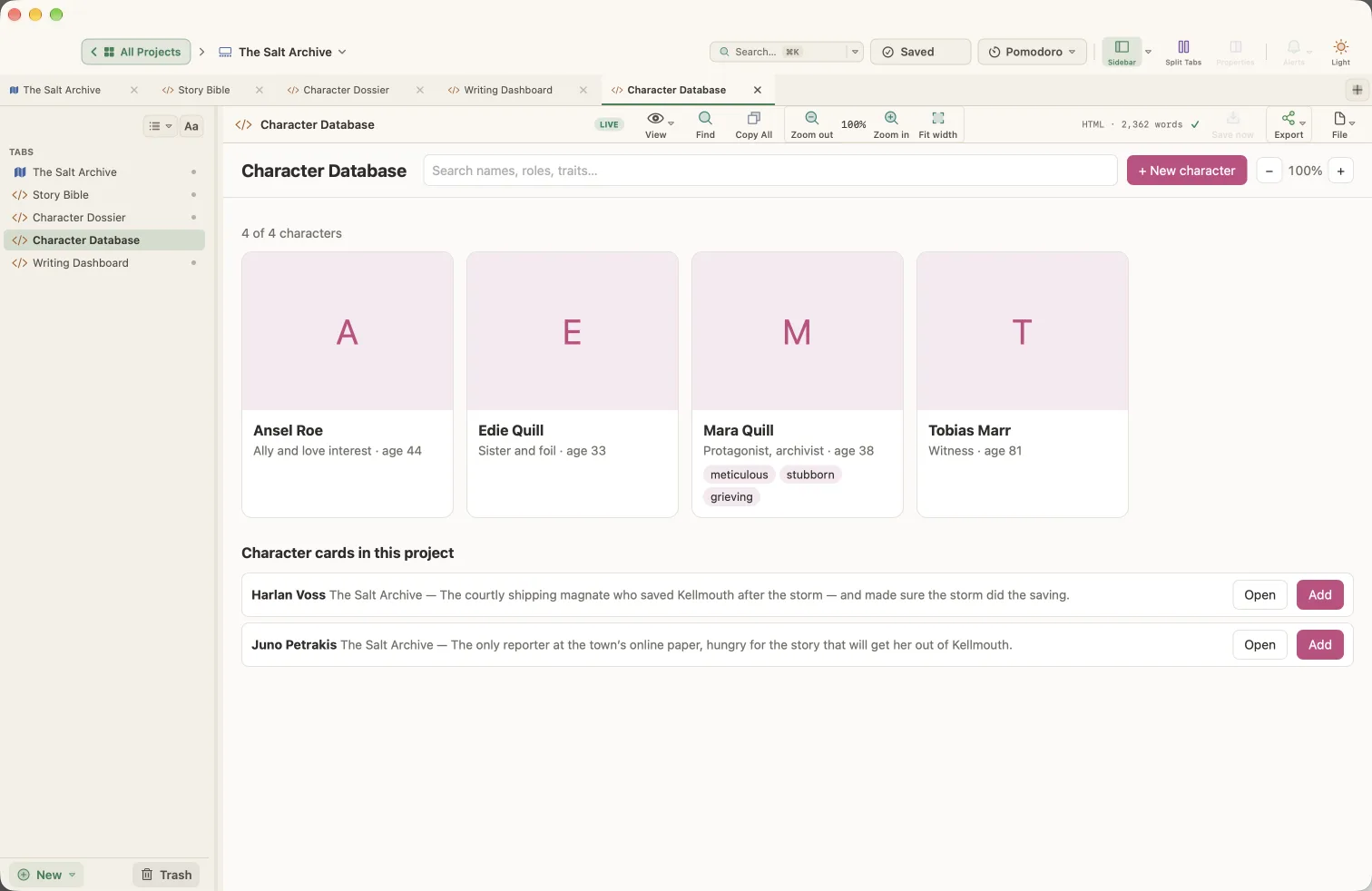Open the Mara Quill character card

pos(798,385)
